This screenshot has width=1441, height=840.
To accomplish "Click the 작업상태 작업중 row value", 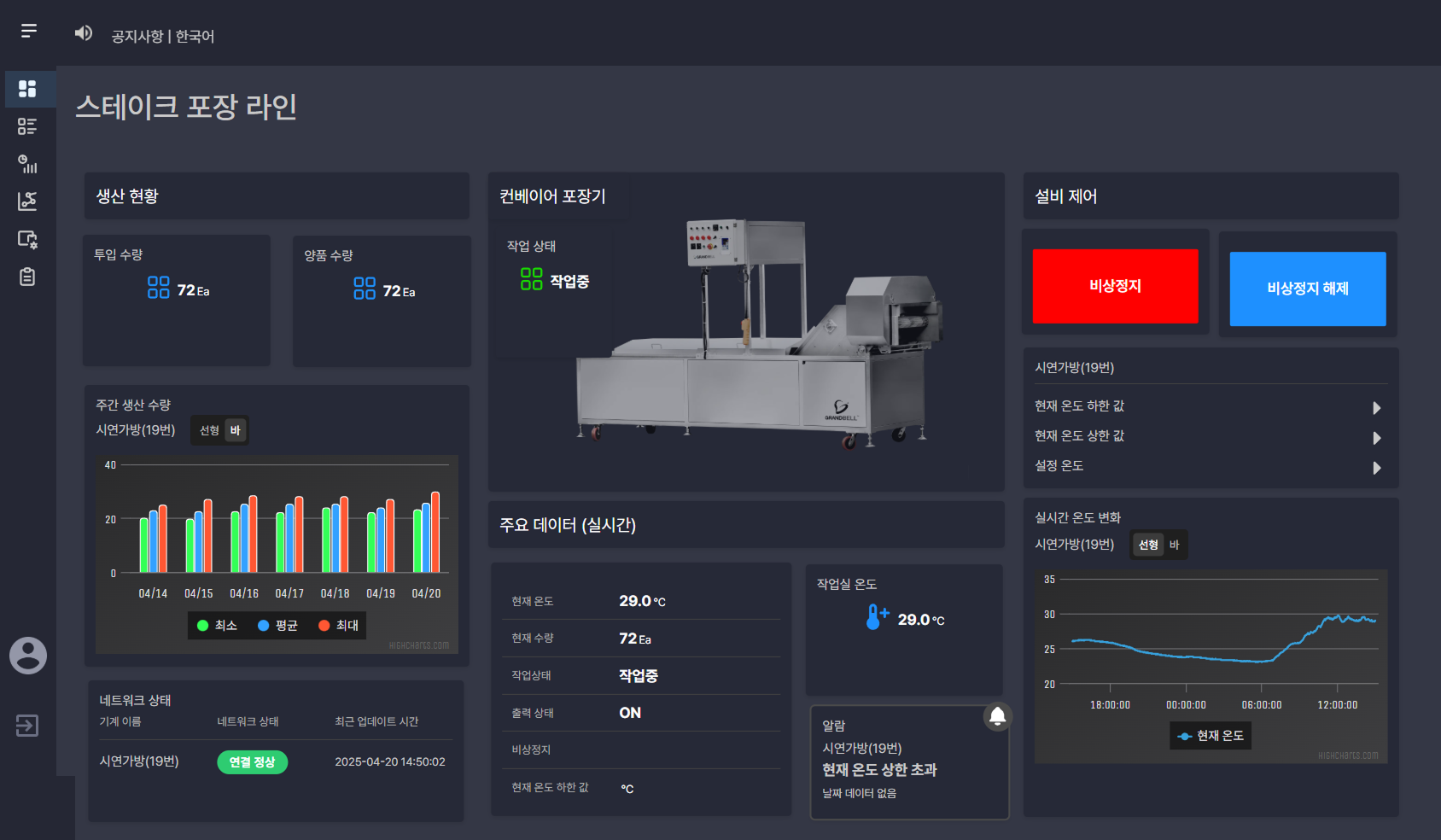I will 639,676.
